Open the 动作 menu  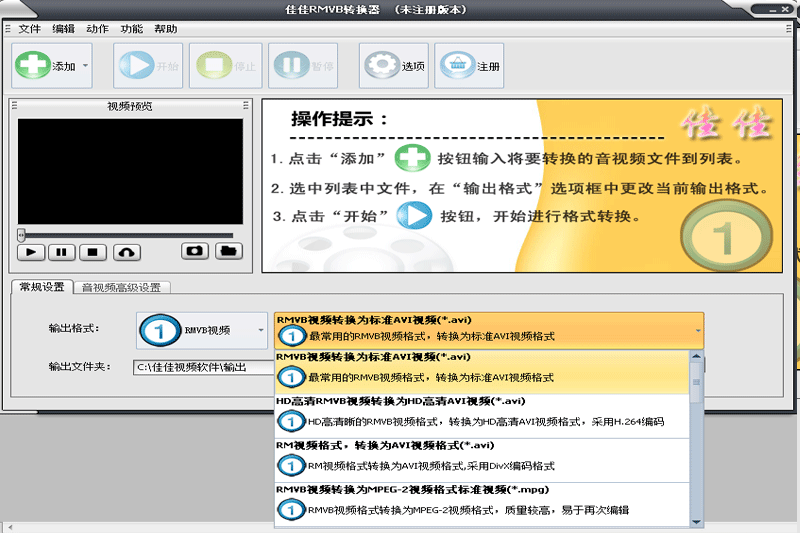pos(97,29)
